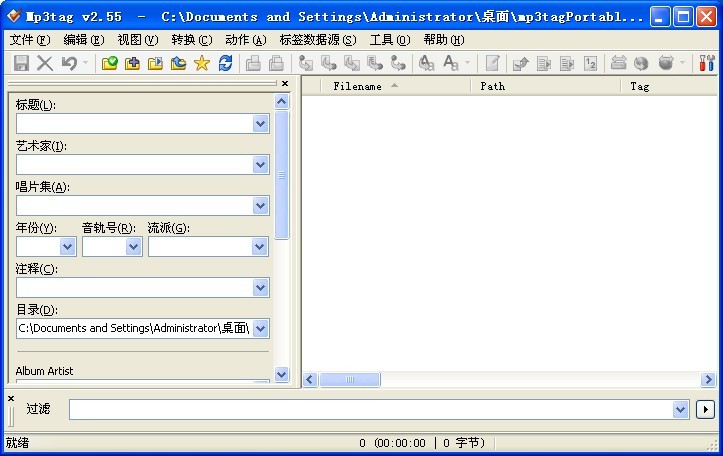
Task: Expand the 标题 (Title) dropdown
Action: click(x=260, y=124)
